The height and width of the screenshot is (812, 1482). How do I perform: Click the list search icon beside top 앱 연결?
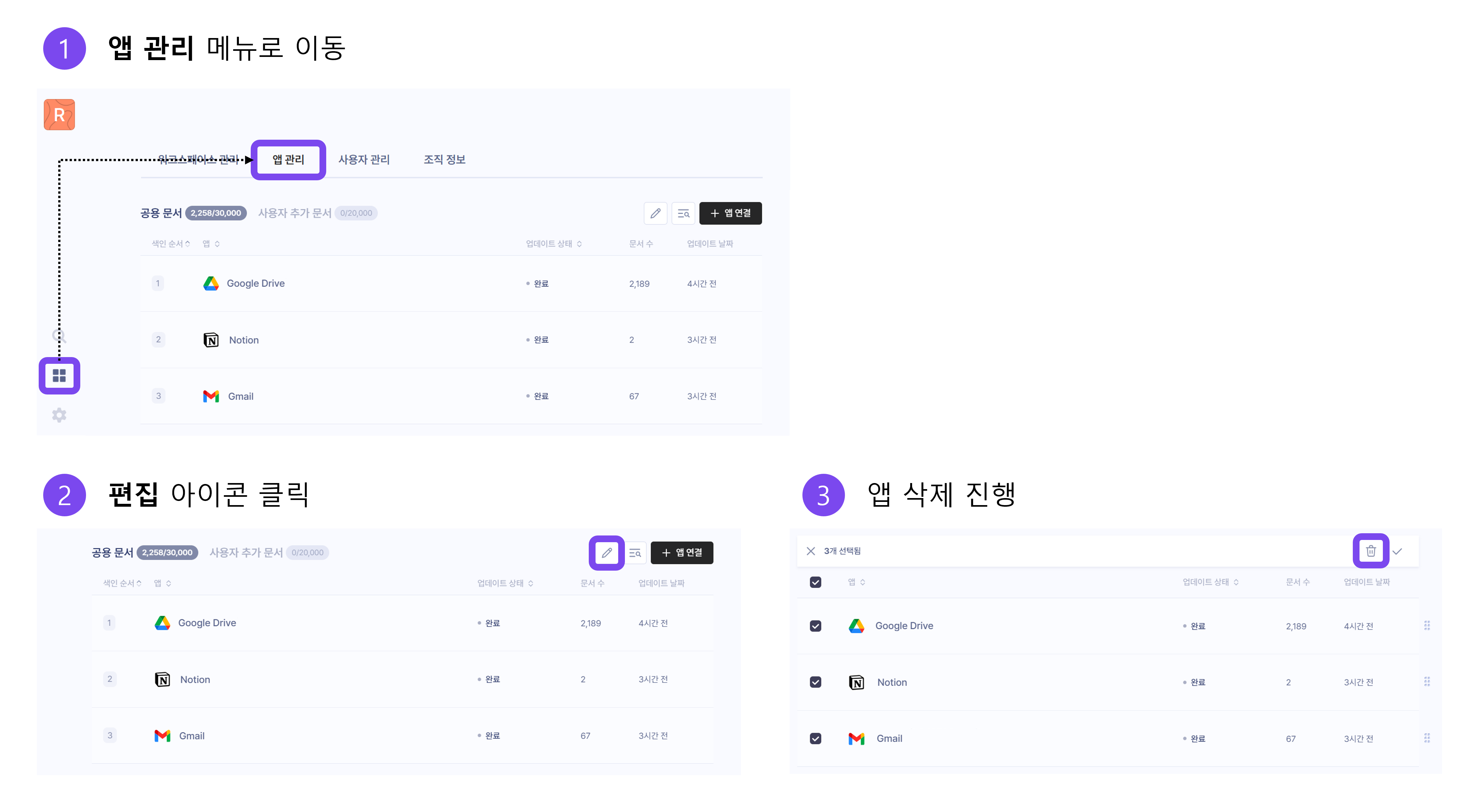683,213
